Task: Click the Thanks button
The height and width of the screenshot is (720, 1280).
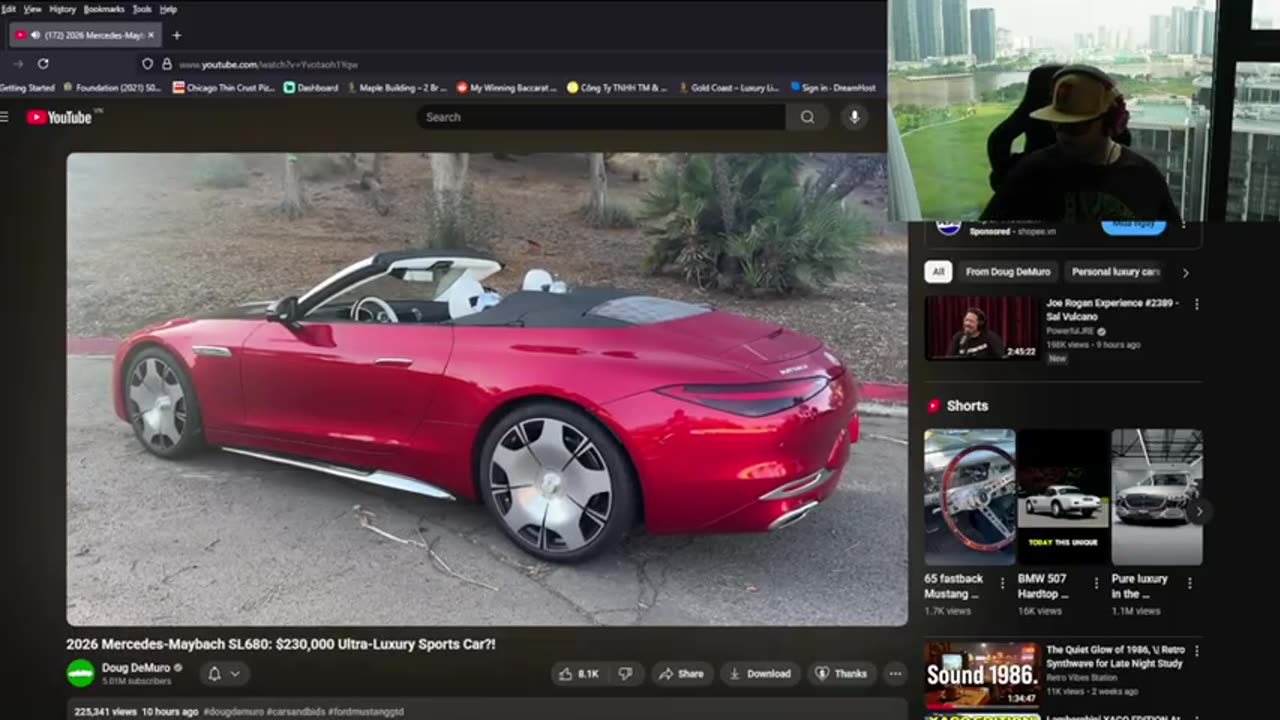Action: (842, 674)
